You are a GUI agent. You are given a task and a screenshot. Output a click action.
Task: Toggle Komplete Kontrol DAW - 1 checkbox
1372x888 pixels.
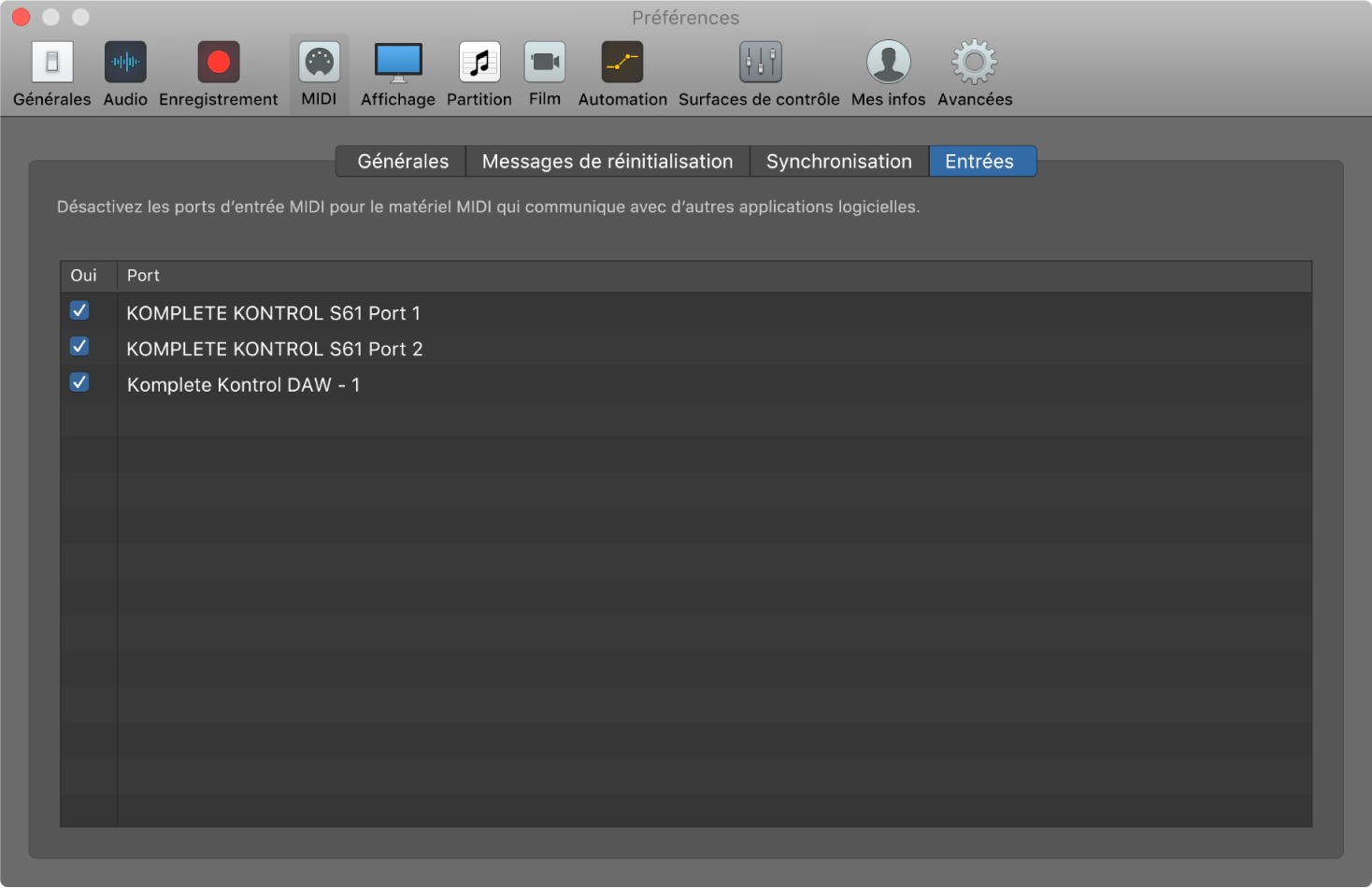pos(79,382)
